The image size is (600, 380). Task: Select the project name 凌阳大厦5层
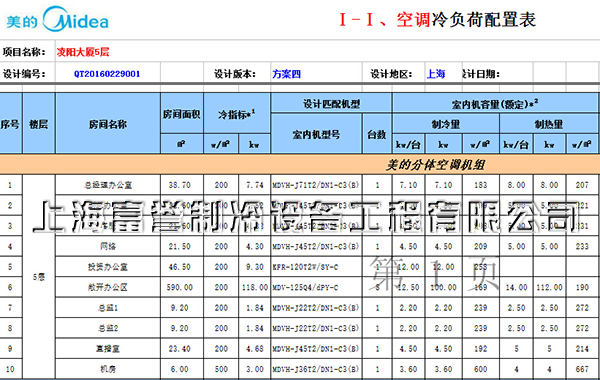click(83, 52)
